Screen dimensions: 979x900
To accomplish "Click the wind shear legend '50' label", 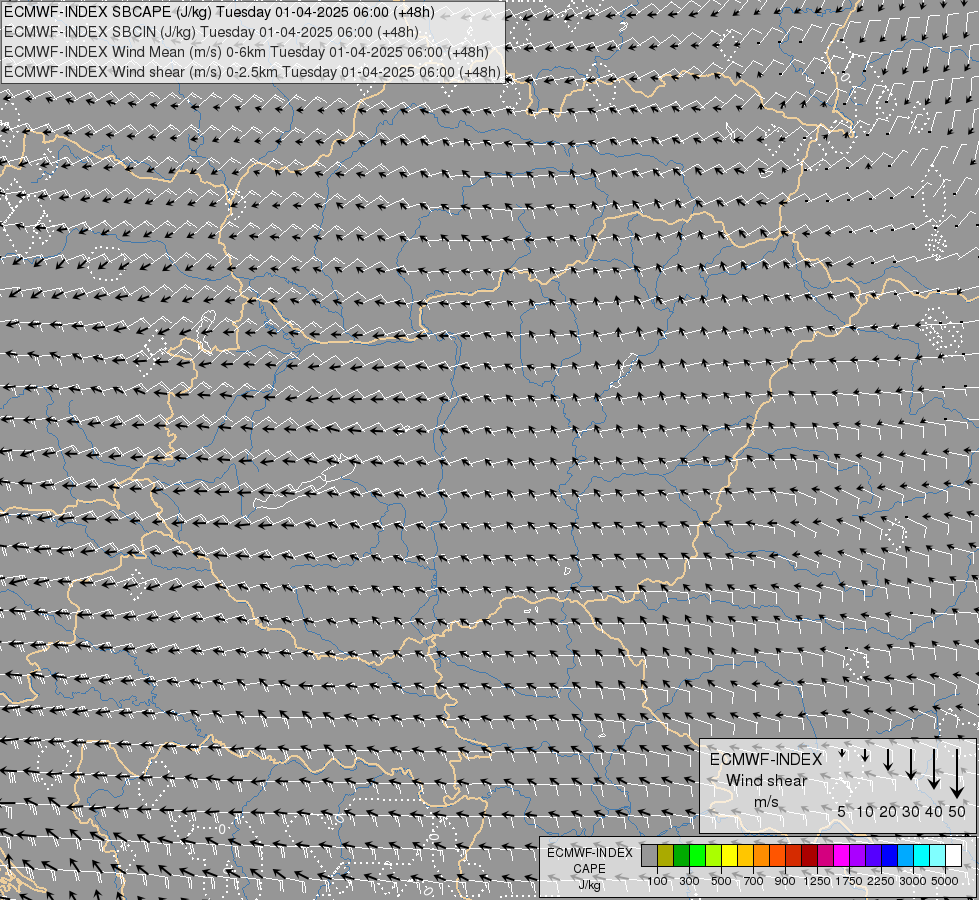I will 957,811.
